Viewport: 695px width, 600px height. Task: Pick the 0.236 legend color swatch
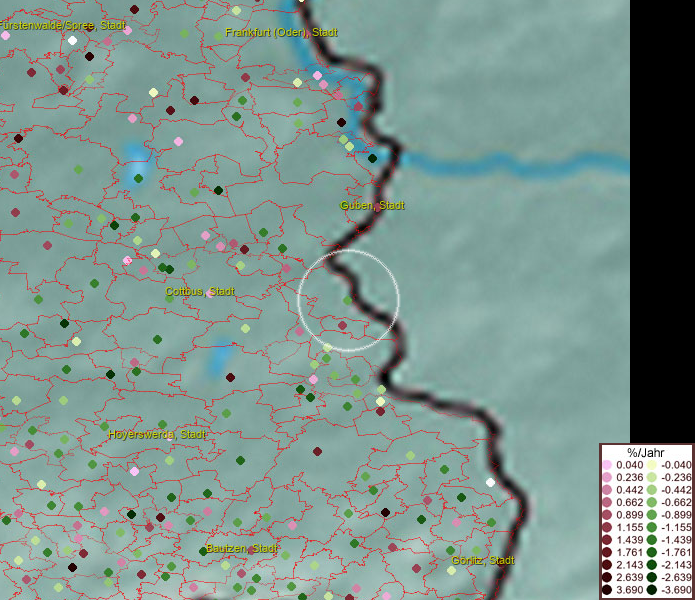coord(607,477)
